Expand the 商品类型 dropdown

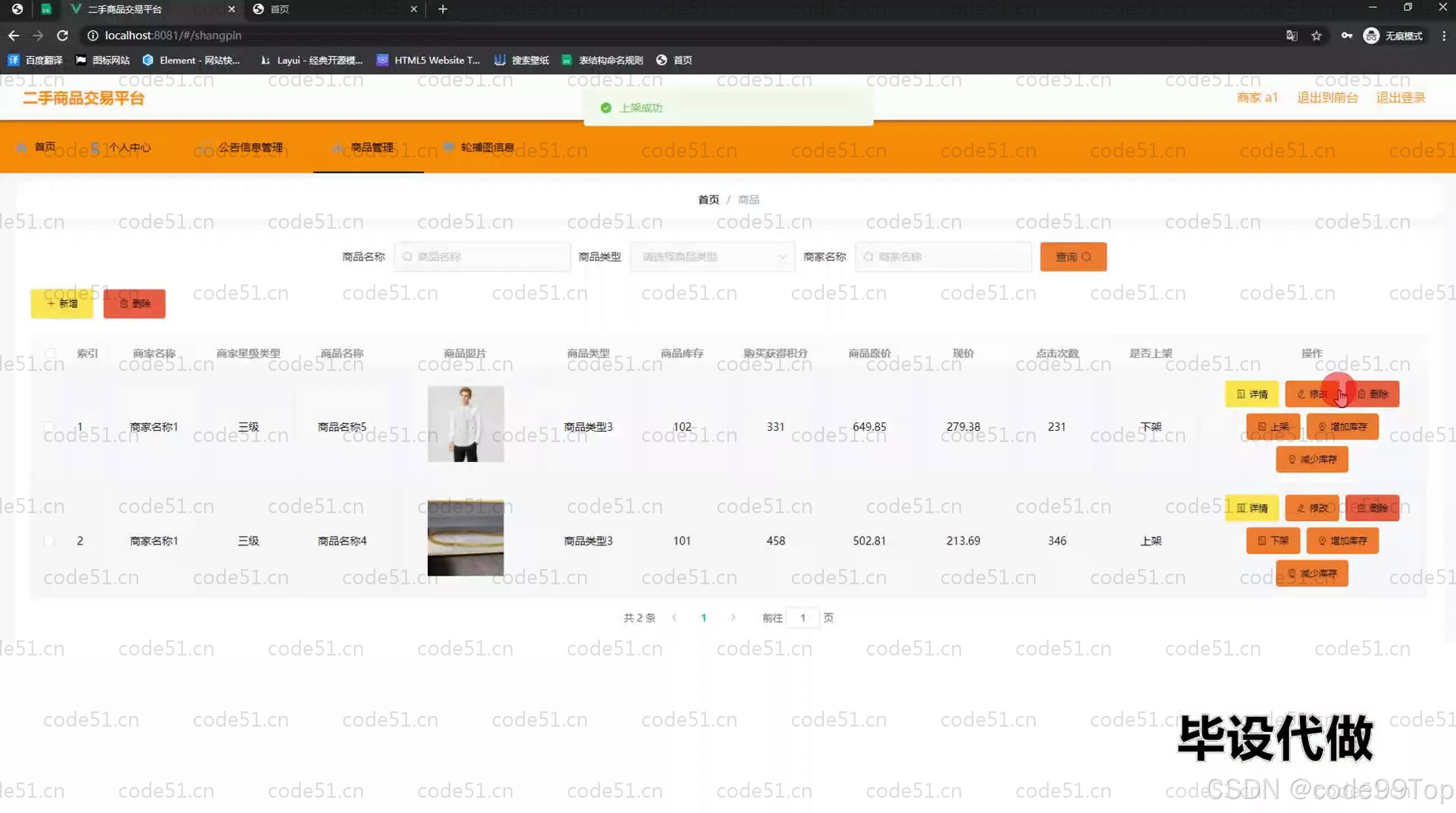tap(713, 257)
